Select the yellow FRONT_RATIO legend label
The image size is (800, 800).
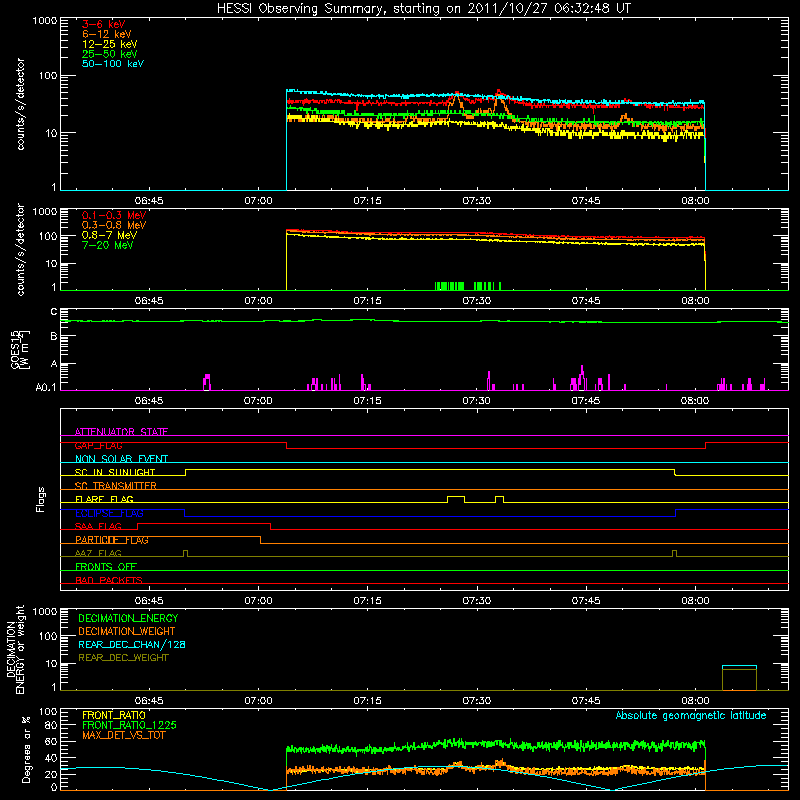113,715
